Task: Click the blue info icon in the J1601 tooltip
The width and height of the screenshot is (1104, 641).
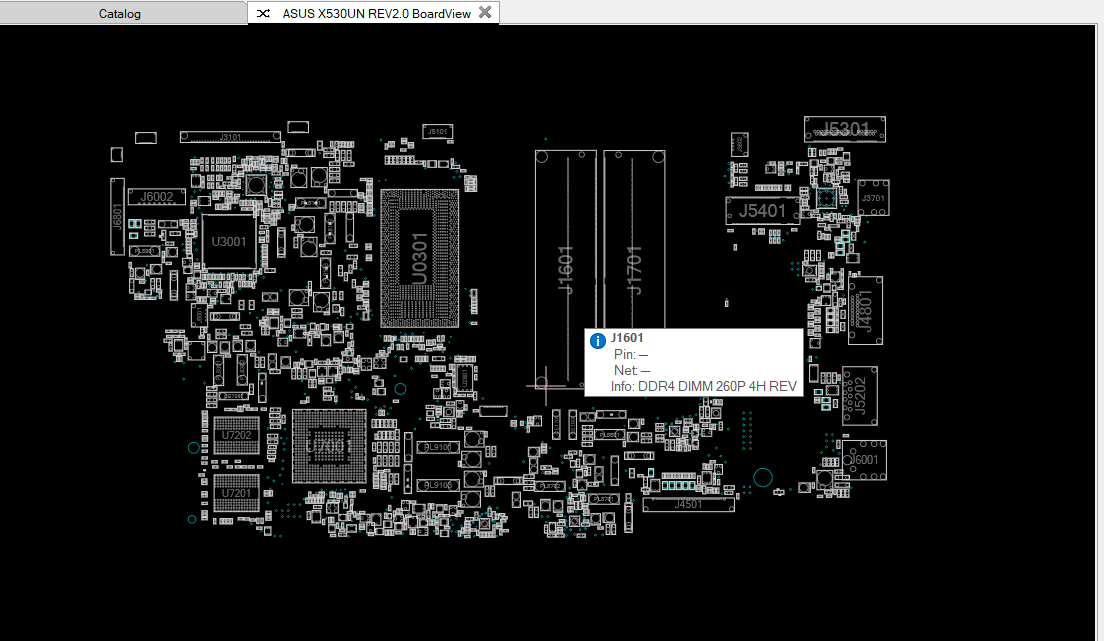Action: (x=598, y=340)
